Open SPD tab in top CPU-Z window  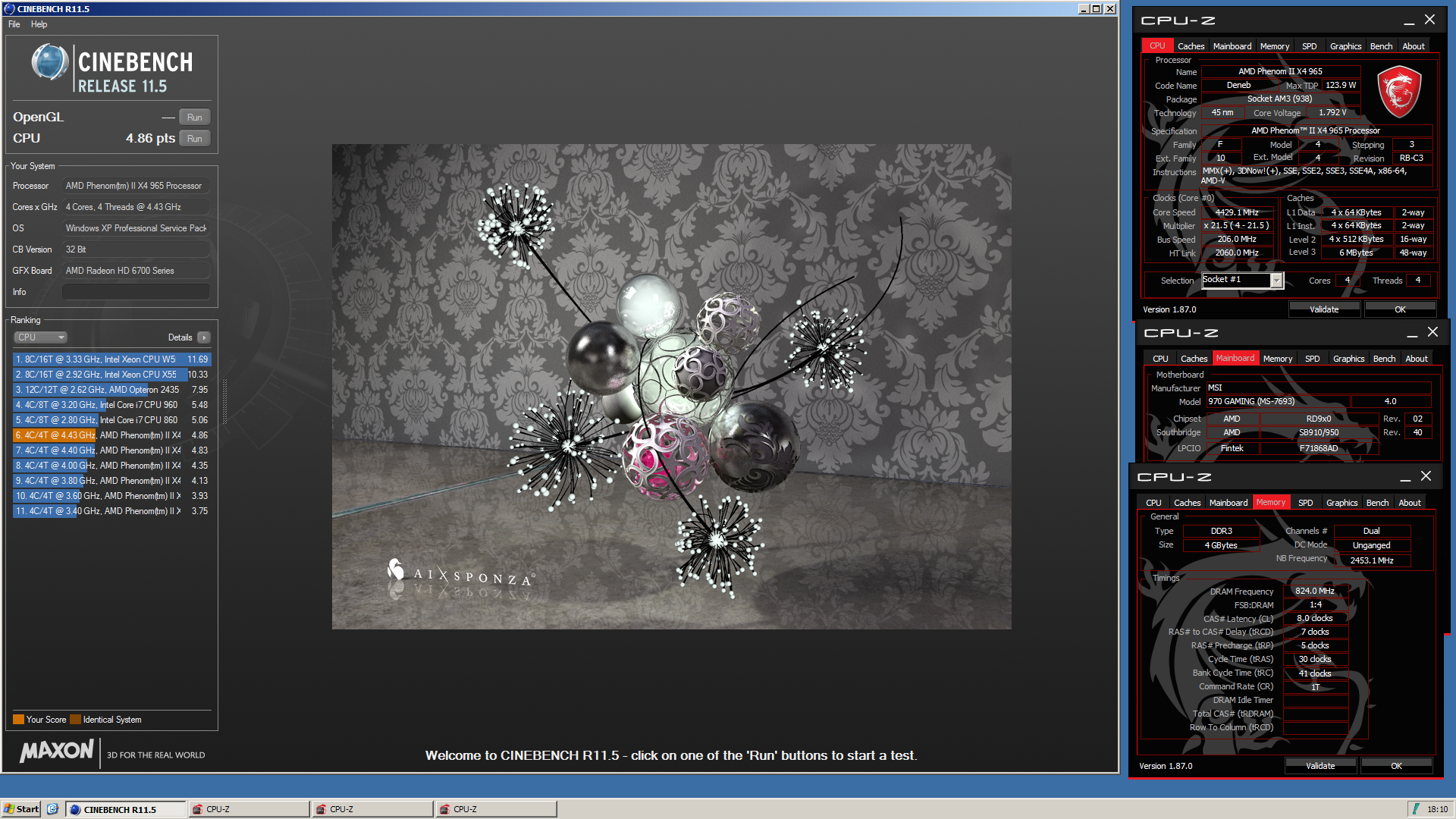pos(1310,46)
